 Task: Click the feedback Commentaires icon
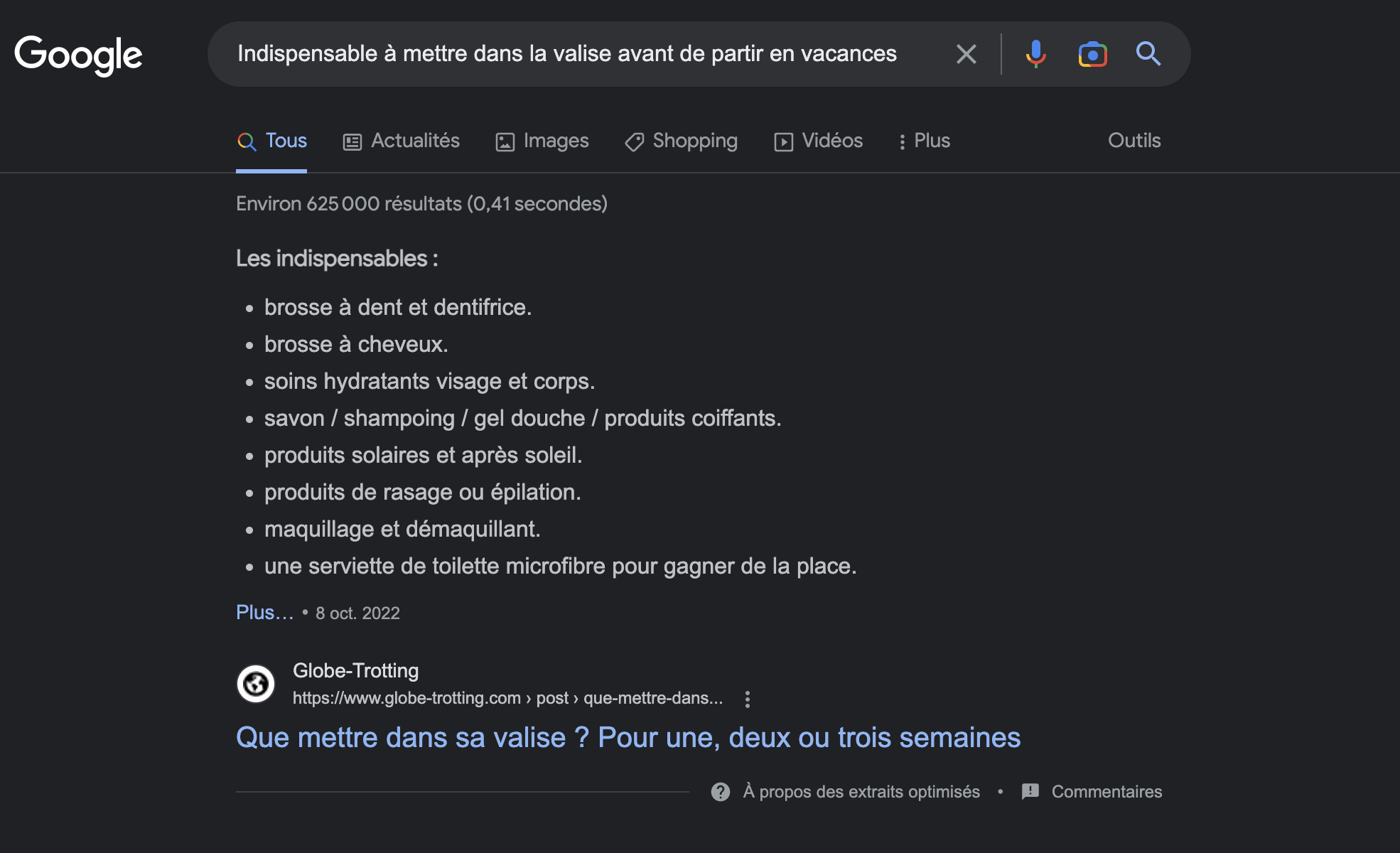tap(1030, 792)
